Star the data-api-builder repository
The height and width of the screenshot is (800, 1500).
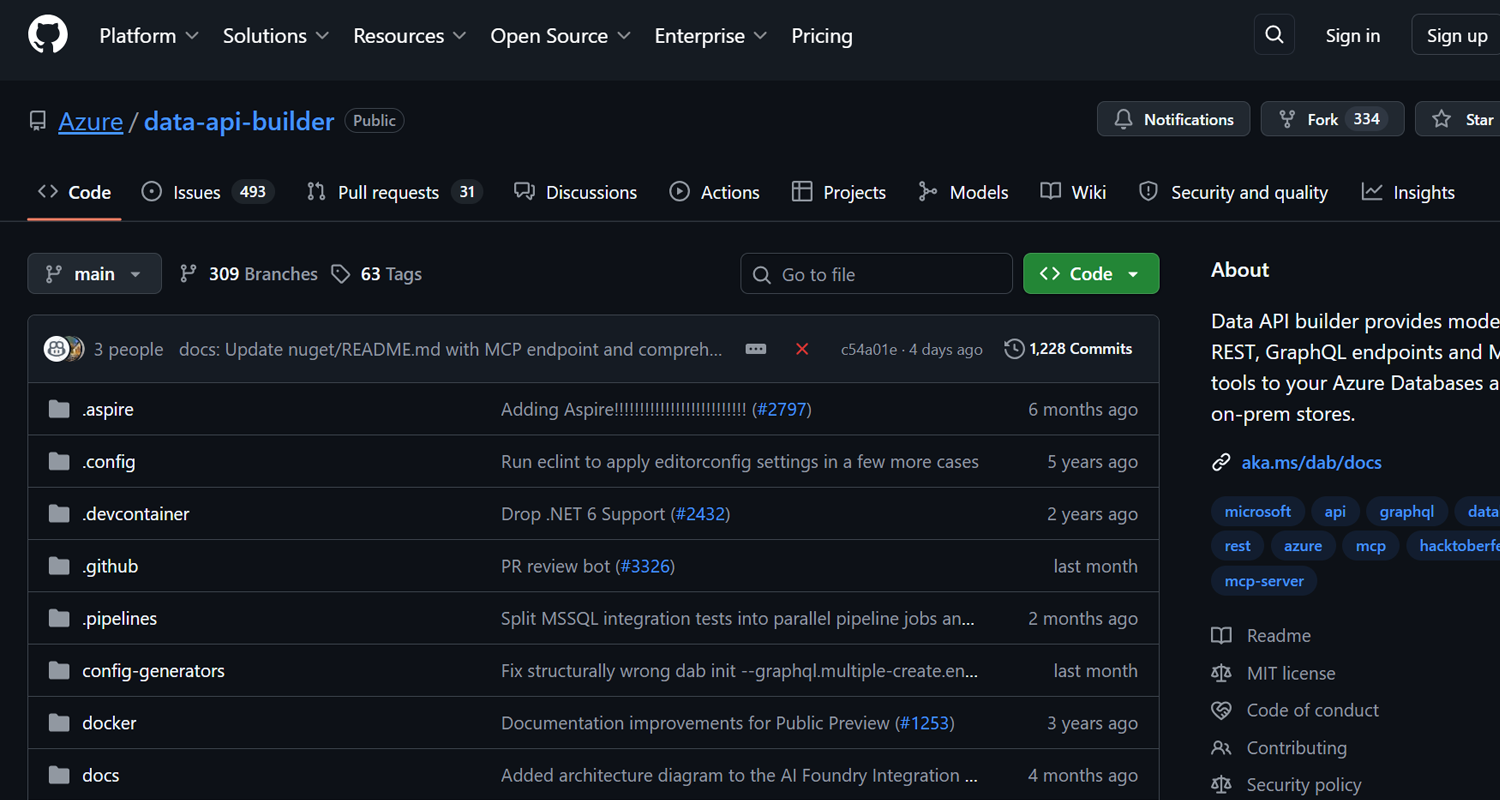1460,119
